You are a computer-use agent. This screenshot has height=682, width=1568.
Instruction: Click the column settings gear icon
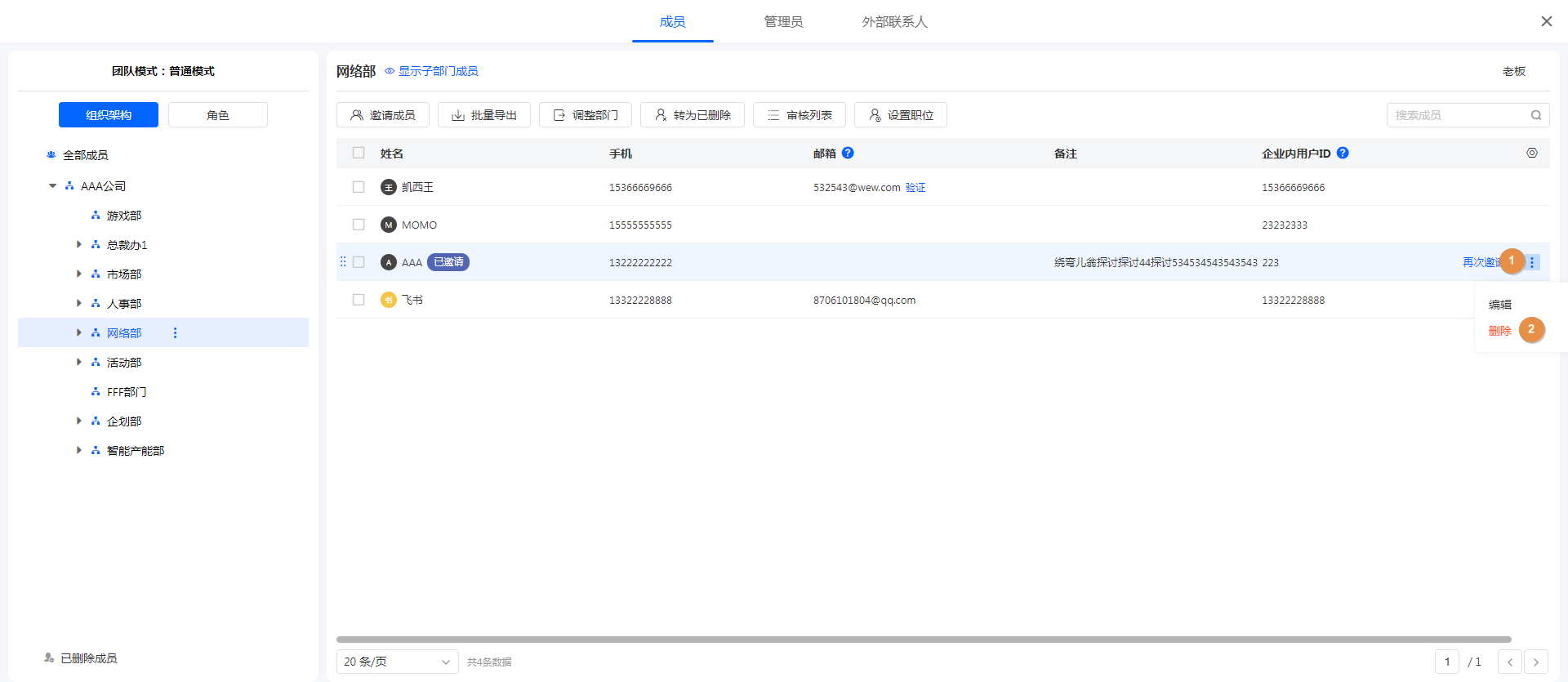click(1531, 153)
